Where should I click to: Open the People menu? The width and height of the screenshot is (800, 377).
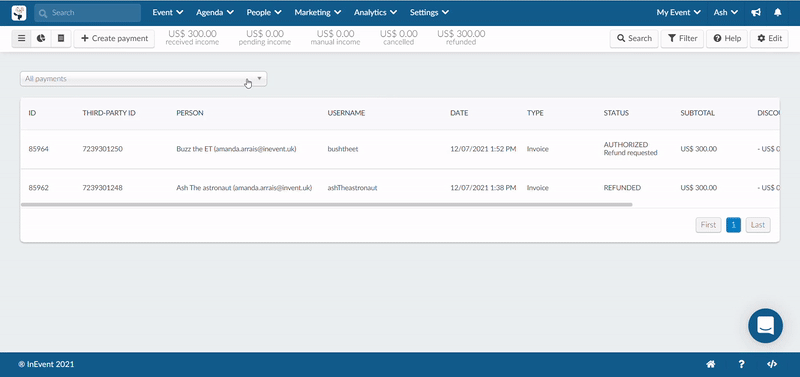pos(264,13)
